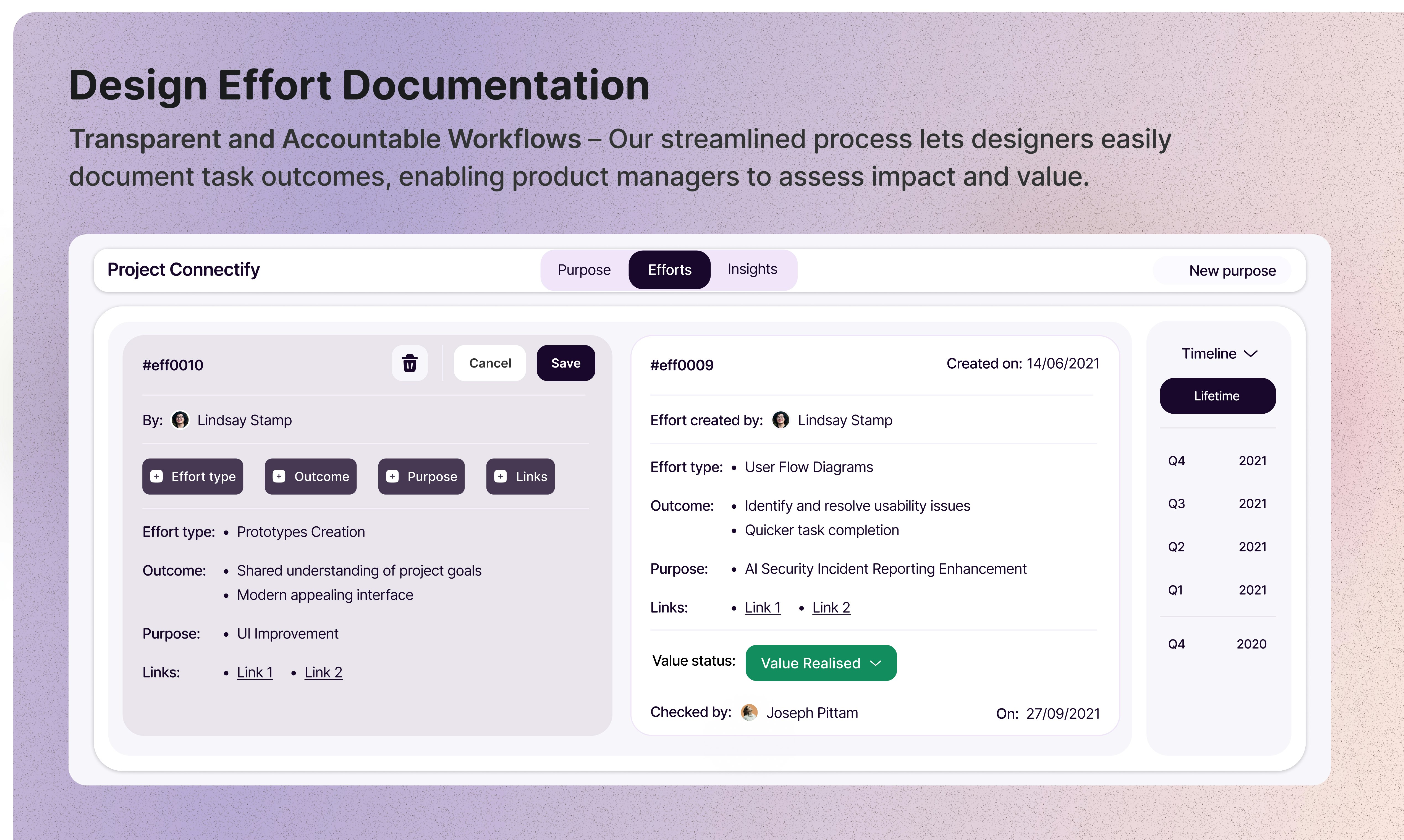Click the checked-on date 27/09/2021
The image size is (1404, 840).
(1063, 713)
